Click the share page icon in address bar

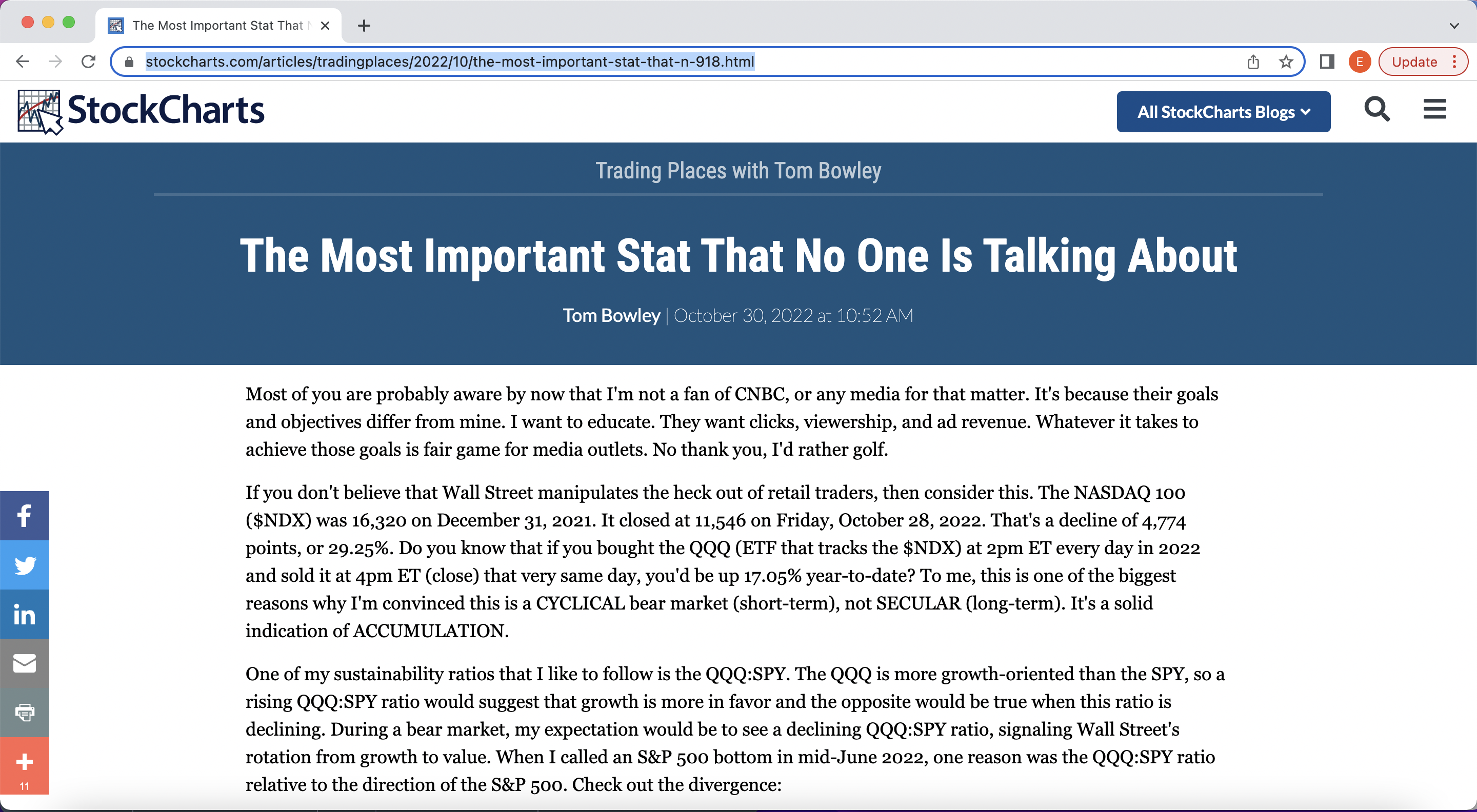[1253, 62]
